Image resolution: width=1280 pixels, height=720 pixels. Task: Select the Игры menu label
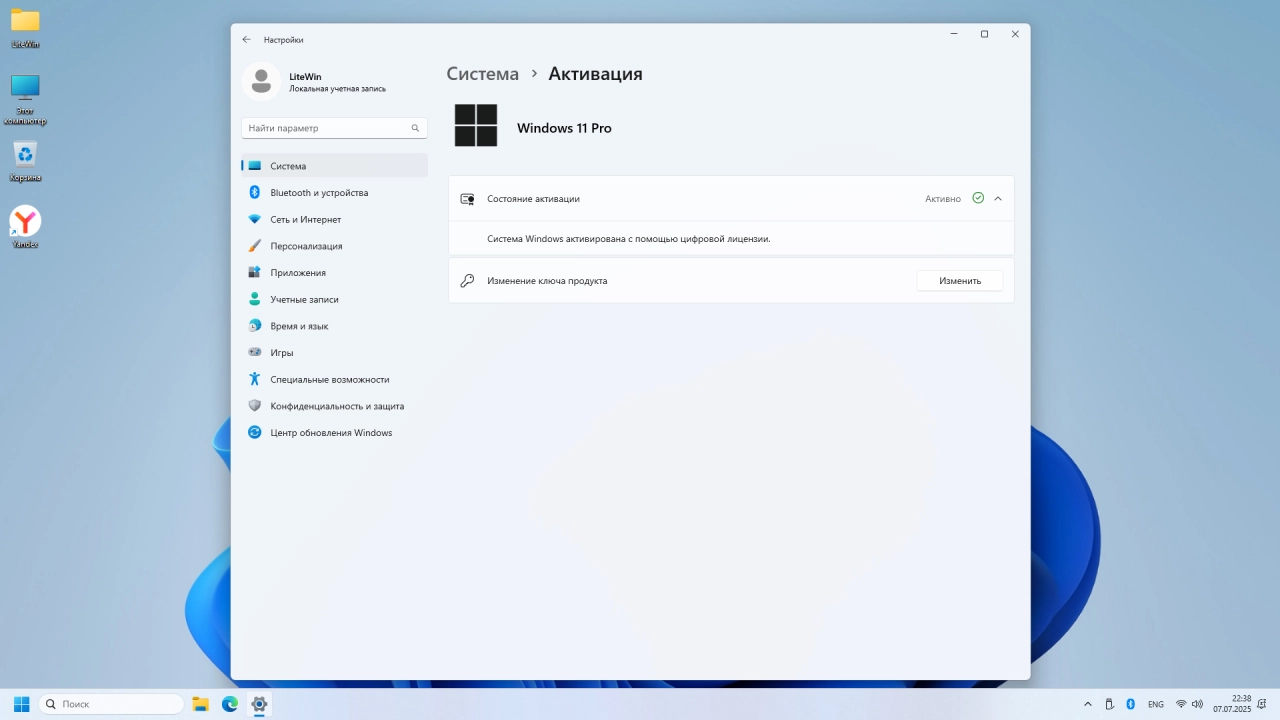pyautogui.click(x=282, y=353)
